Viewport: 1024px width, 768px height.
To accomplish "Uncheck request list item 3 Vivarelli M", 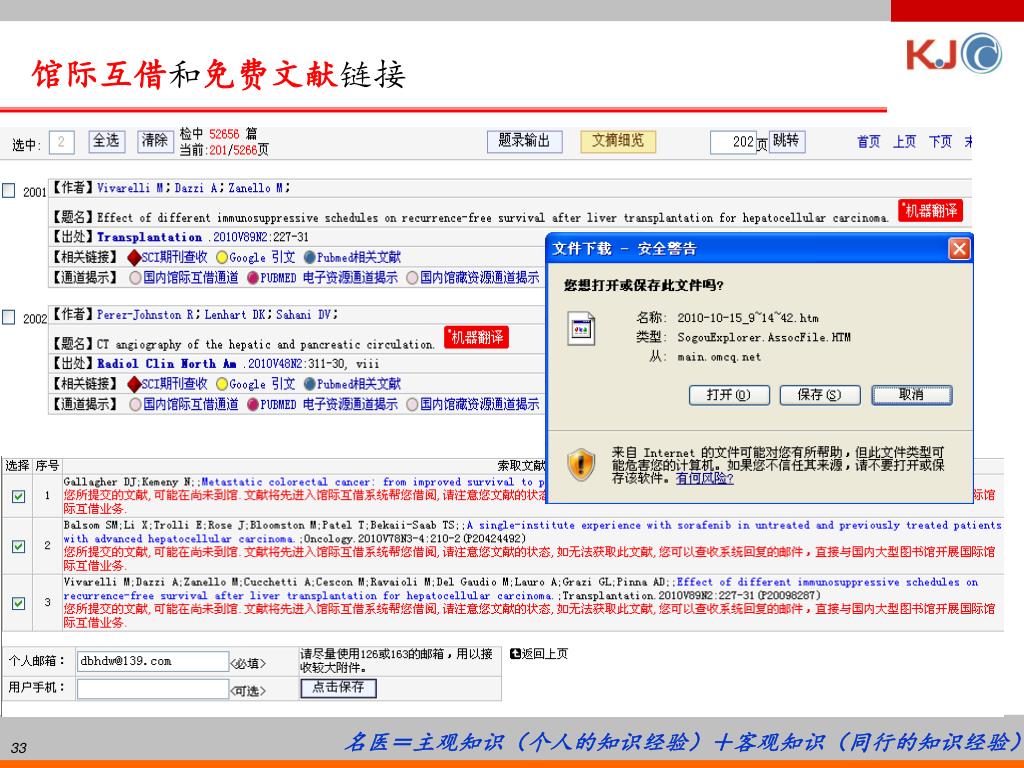I will click(x=18, y=603).
